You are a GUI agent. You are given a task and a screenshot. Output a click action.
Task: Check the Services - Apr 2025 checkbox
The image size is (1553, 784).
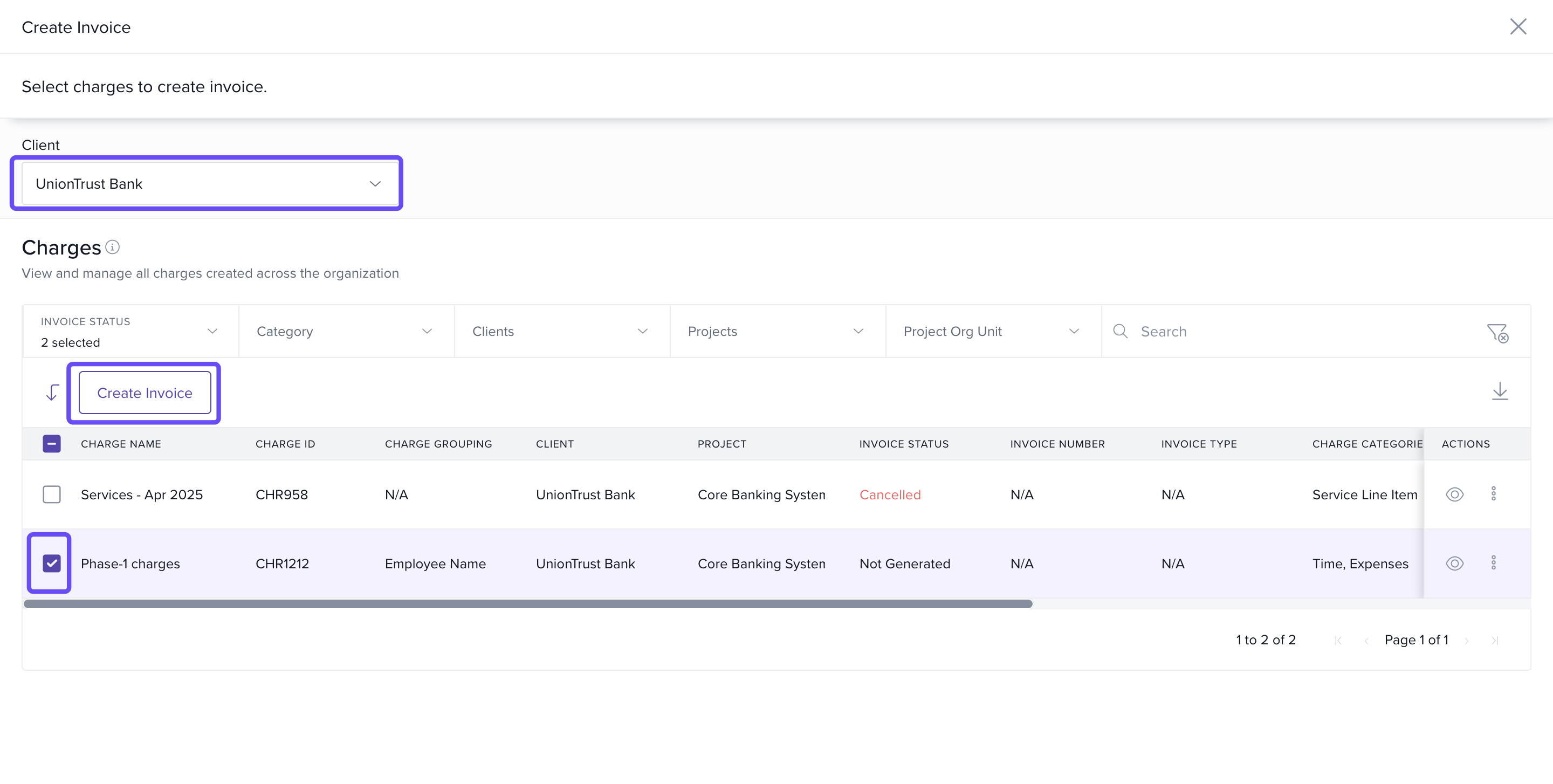tap(52, 494)
